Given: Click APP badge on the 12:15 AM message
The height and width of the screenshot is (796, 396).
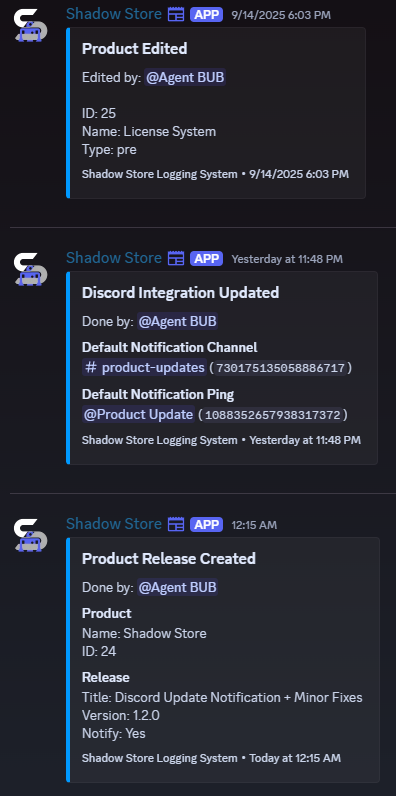Looking at the screenshot, I should (207, 525).
